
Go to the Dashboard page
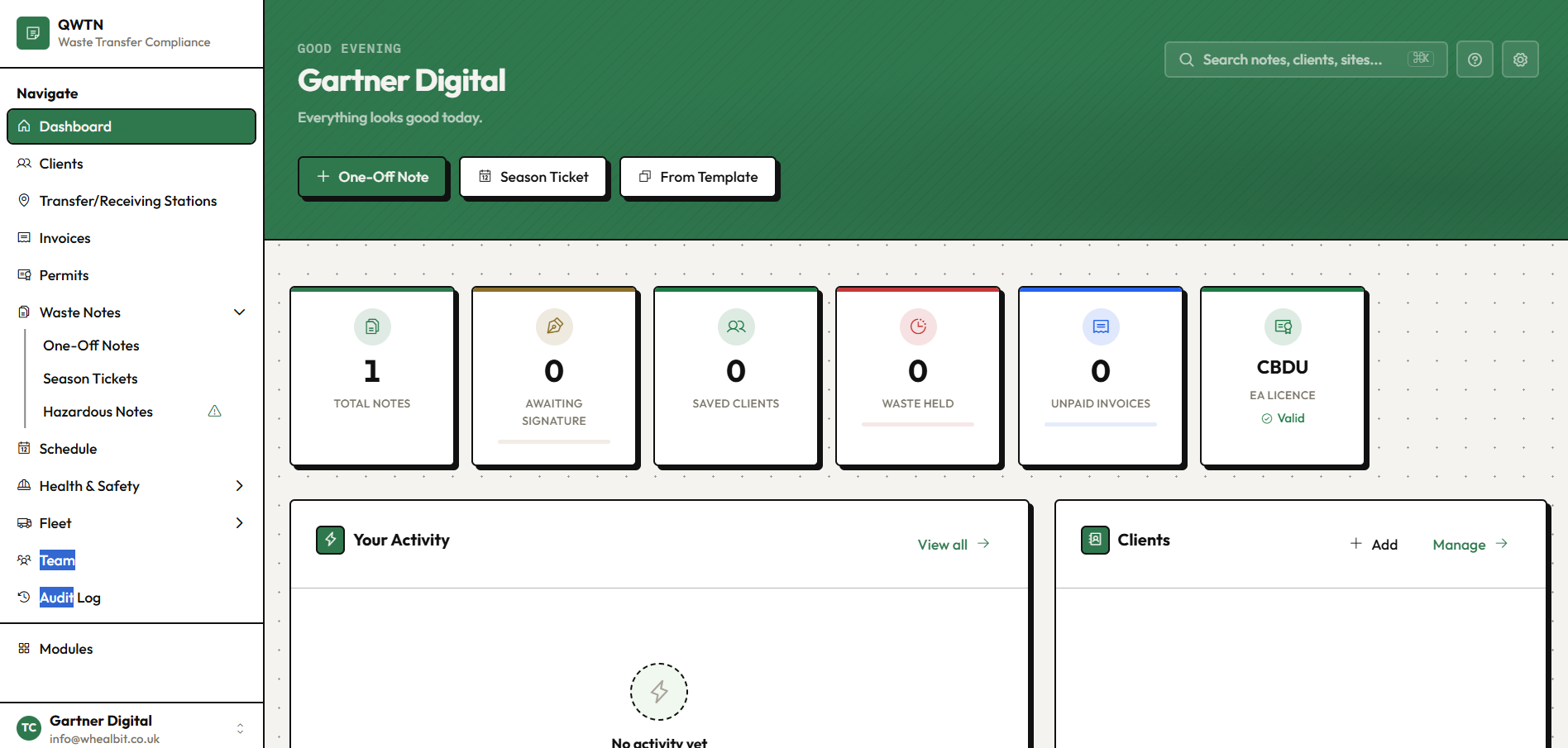(131, 126)
